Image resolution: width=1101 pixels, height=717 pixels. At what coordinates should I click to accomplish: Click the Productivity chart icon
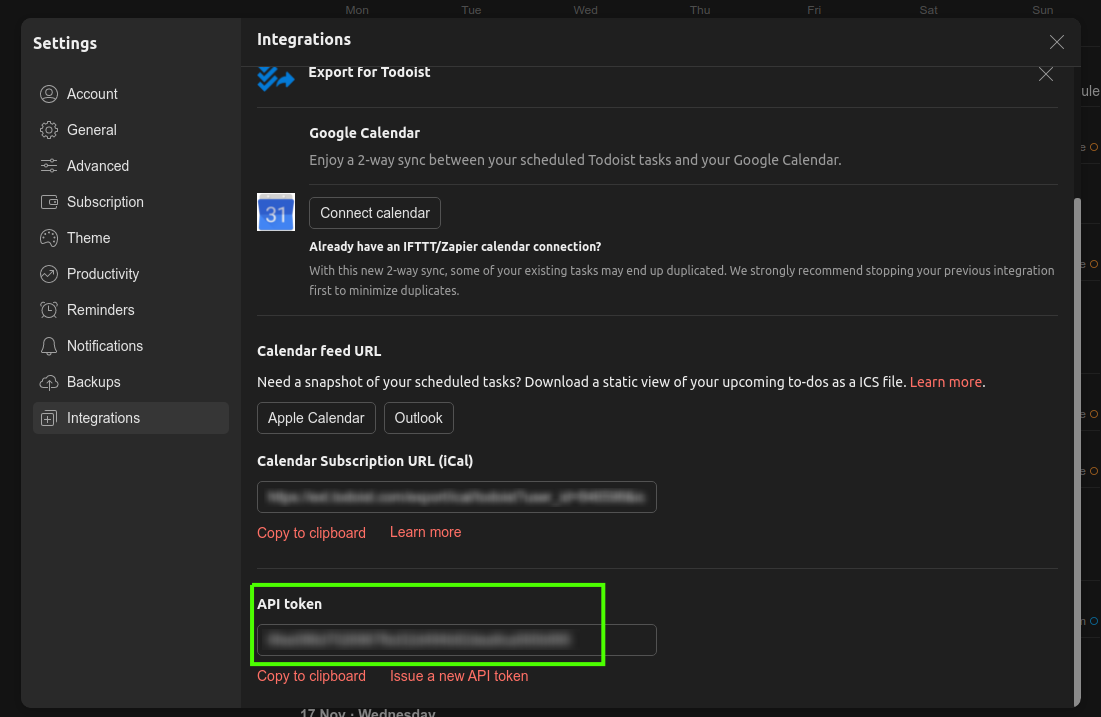[x=48, y=274]
